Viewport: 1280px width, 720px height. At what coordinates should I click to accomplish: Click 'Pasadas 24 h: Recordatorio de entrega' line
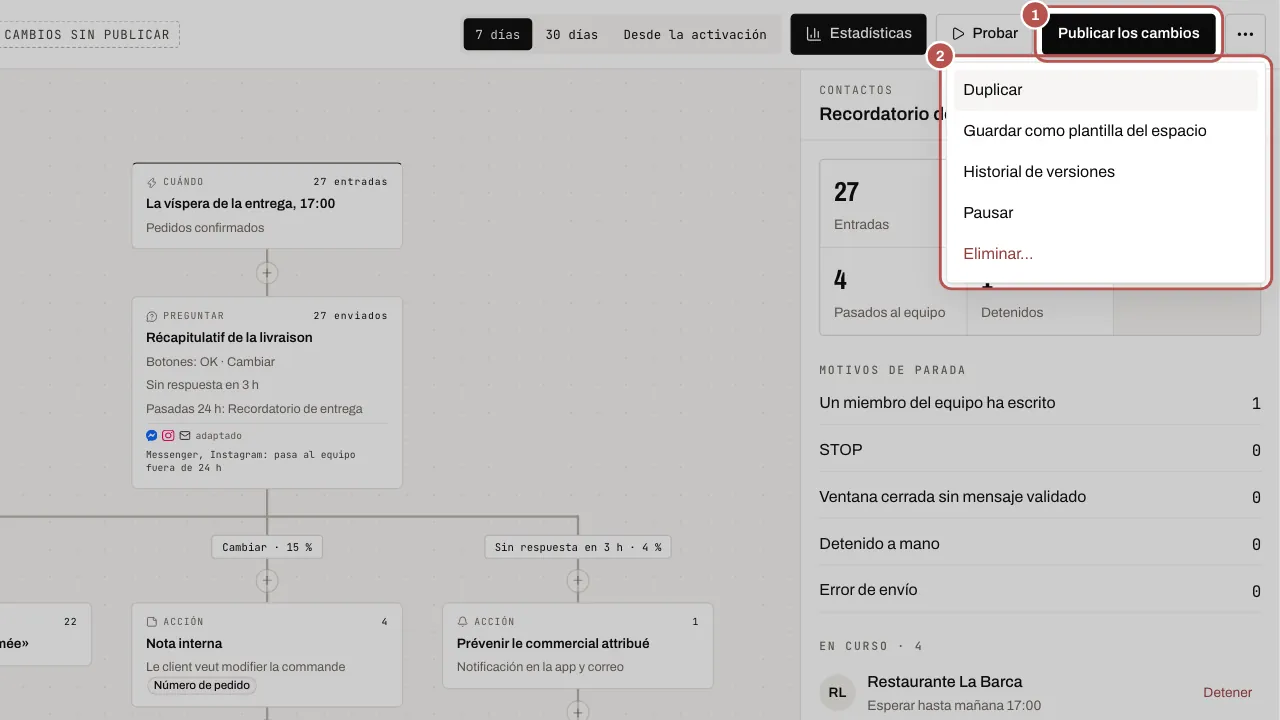[254, 409]
